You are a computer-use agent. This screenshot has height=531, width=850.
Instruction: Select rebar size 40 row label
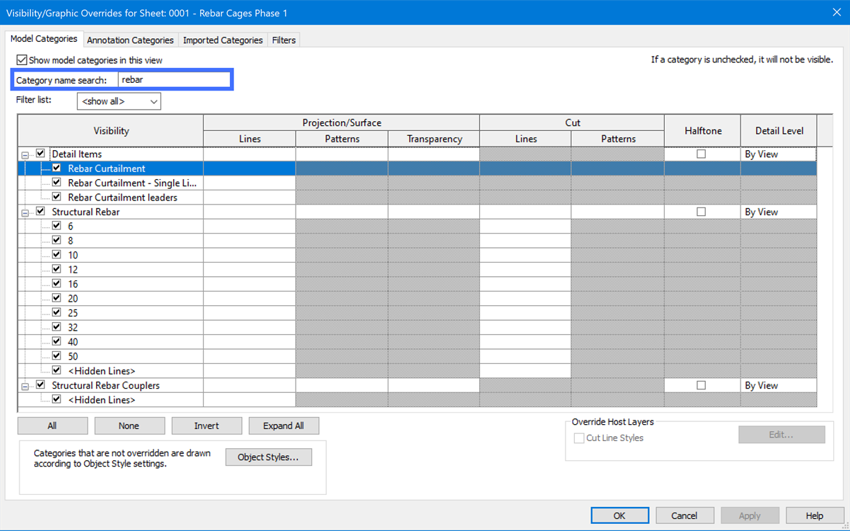point(73,342)
